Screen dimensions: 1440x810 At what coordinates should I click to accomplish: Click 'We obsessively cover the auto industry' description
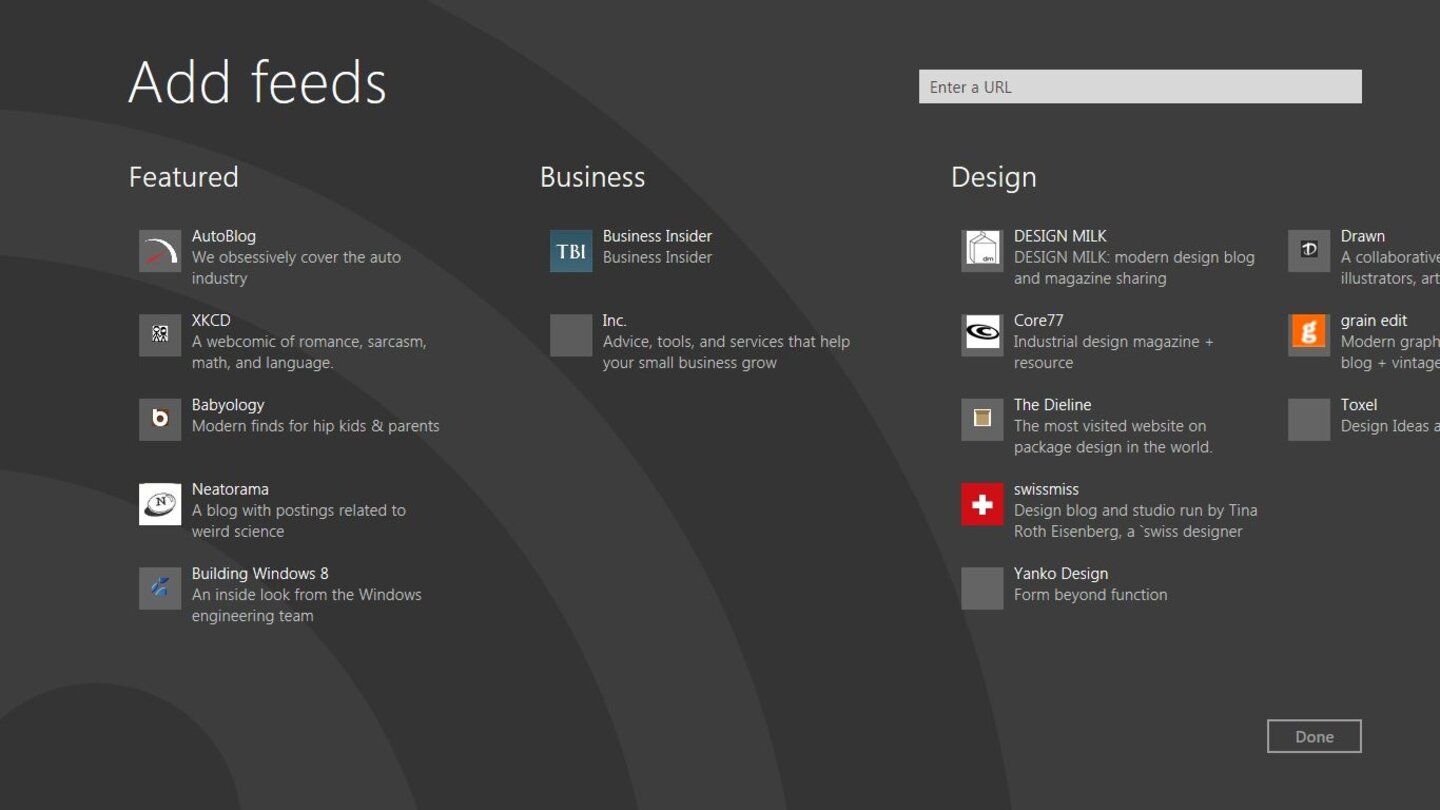coord(296,268)
